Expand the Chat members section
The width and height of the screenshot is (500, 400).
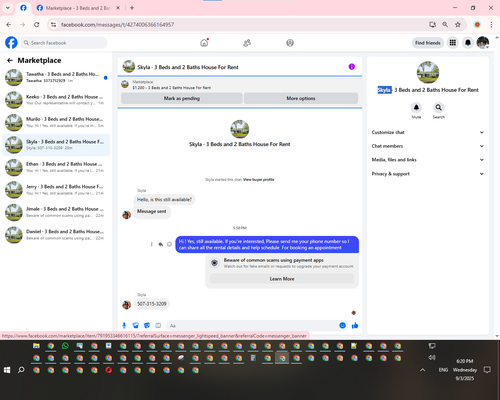click(428, 146)
